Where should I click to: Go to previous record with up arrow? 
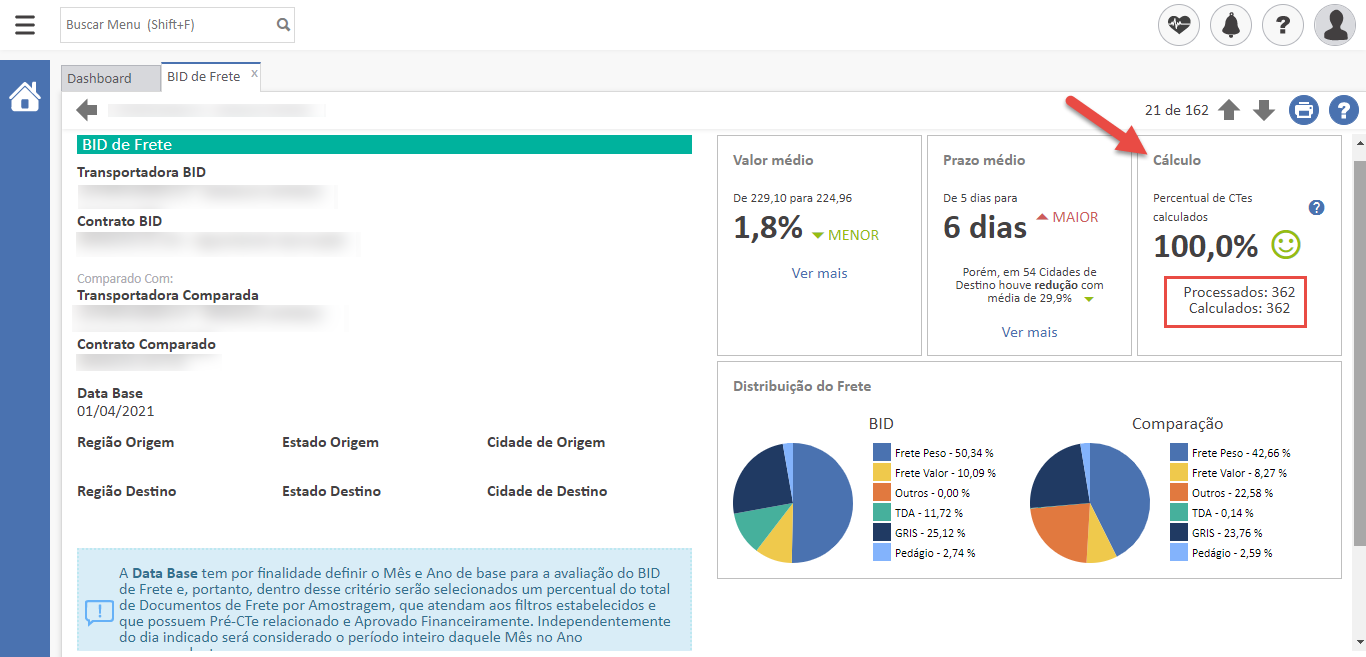coord(1229,110)
